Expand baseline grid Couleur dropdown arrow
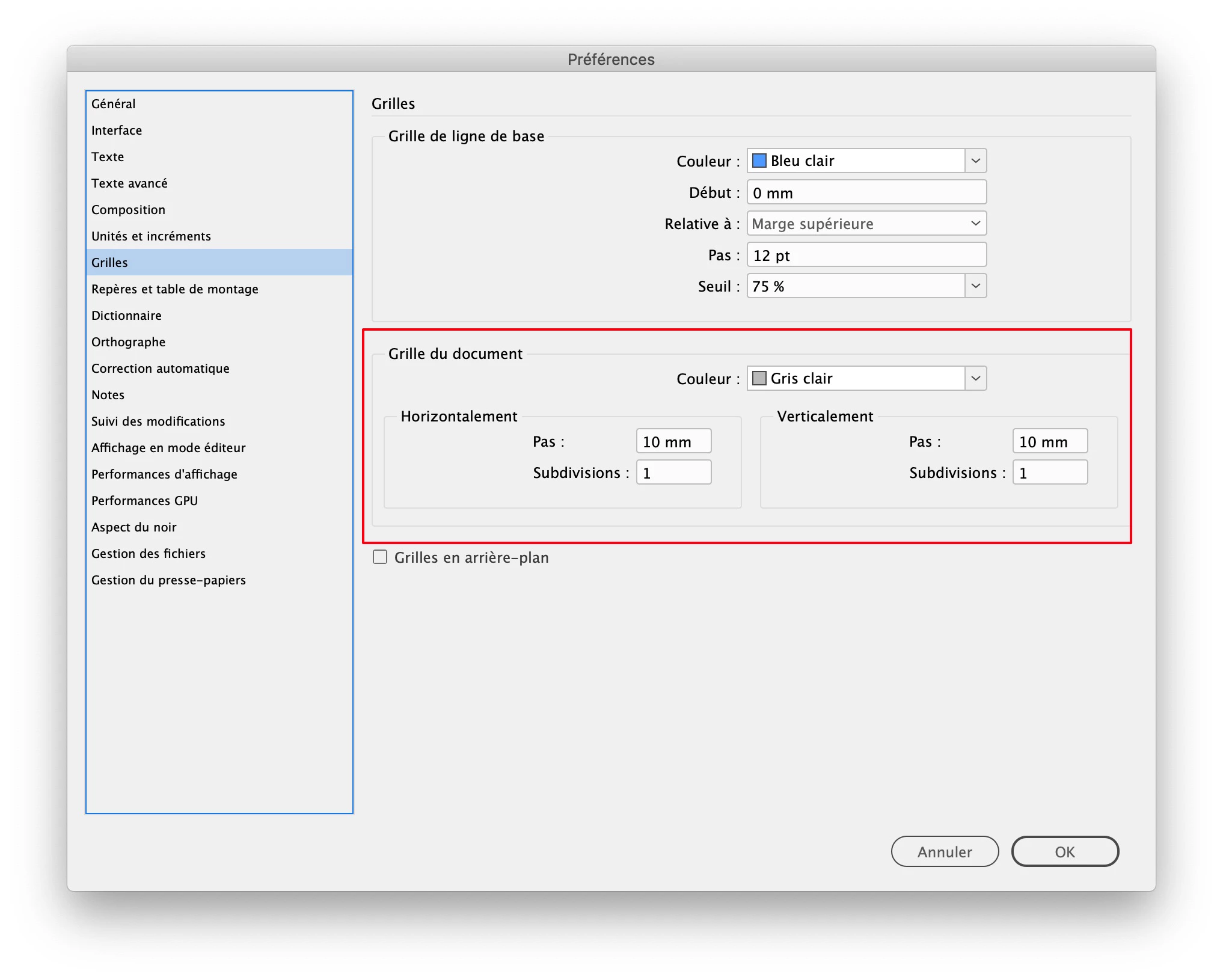 [x=975, y=161]
